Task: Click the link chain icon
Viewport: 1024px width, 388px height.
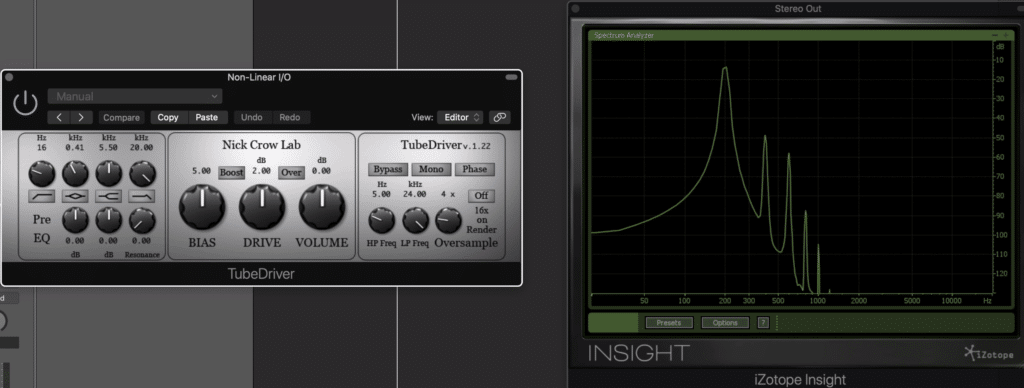Action: point(500,118)
